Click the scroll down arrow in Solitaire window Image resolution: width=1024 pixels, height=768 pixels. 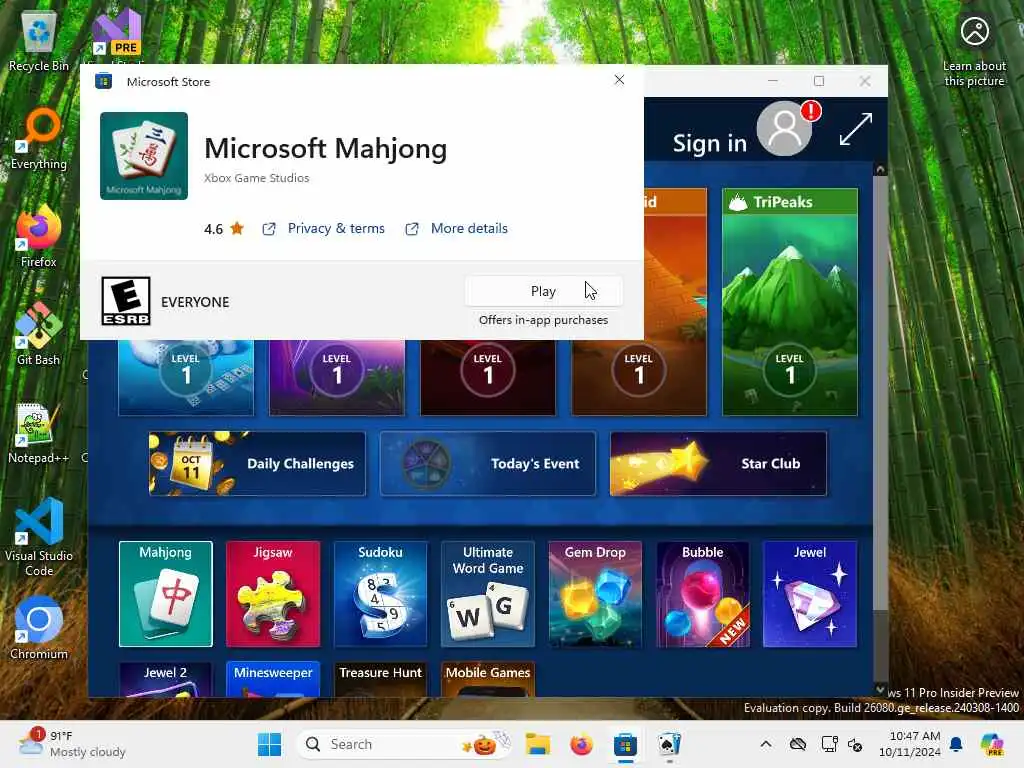click(880, 690)
